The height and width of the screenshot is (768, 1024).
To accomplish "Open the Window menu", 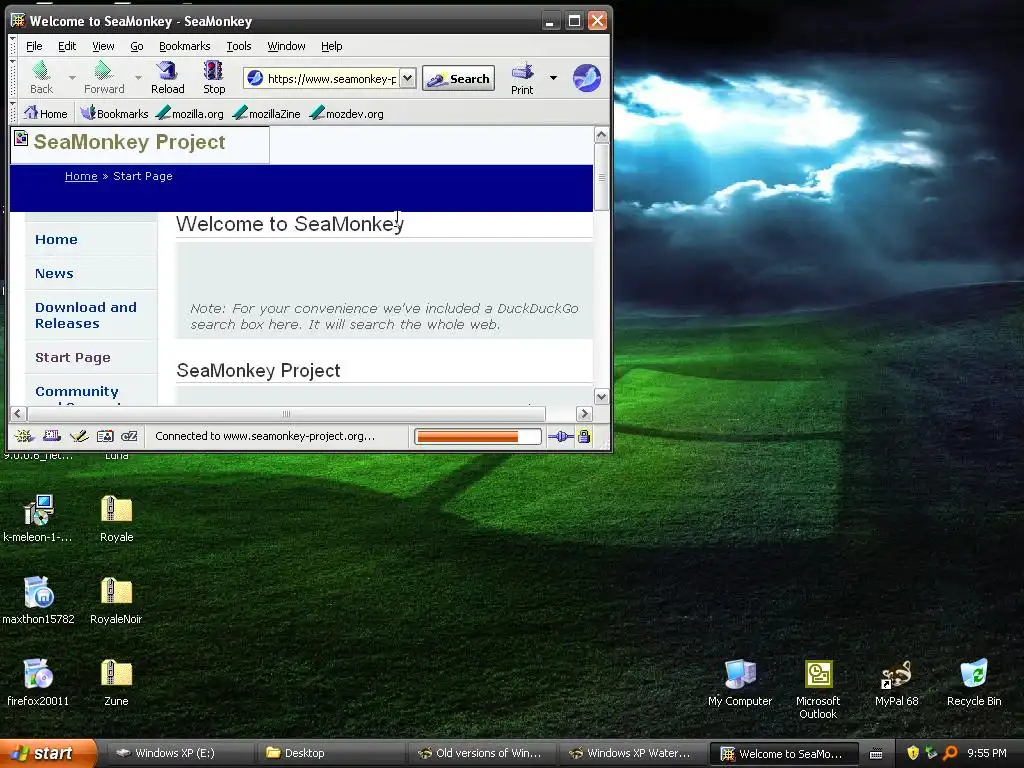I will (x=286, y=46).
